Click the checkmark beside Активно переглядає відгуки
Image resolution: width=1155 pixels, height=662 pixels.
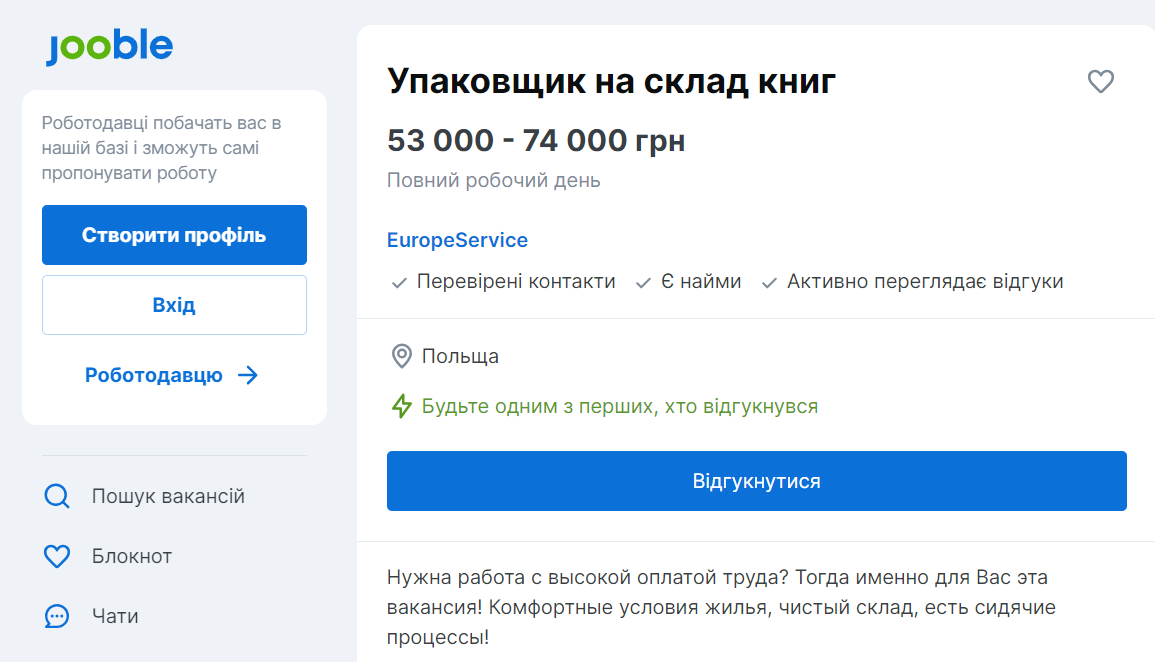(767, 282)
